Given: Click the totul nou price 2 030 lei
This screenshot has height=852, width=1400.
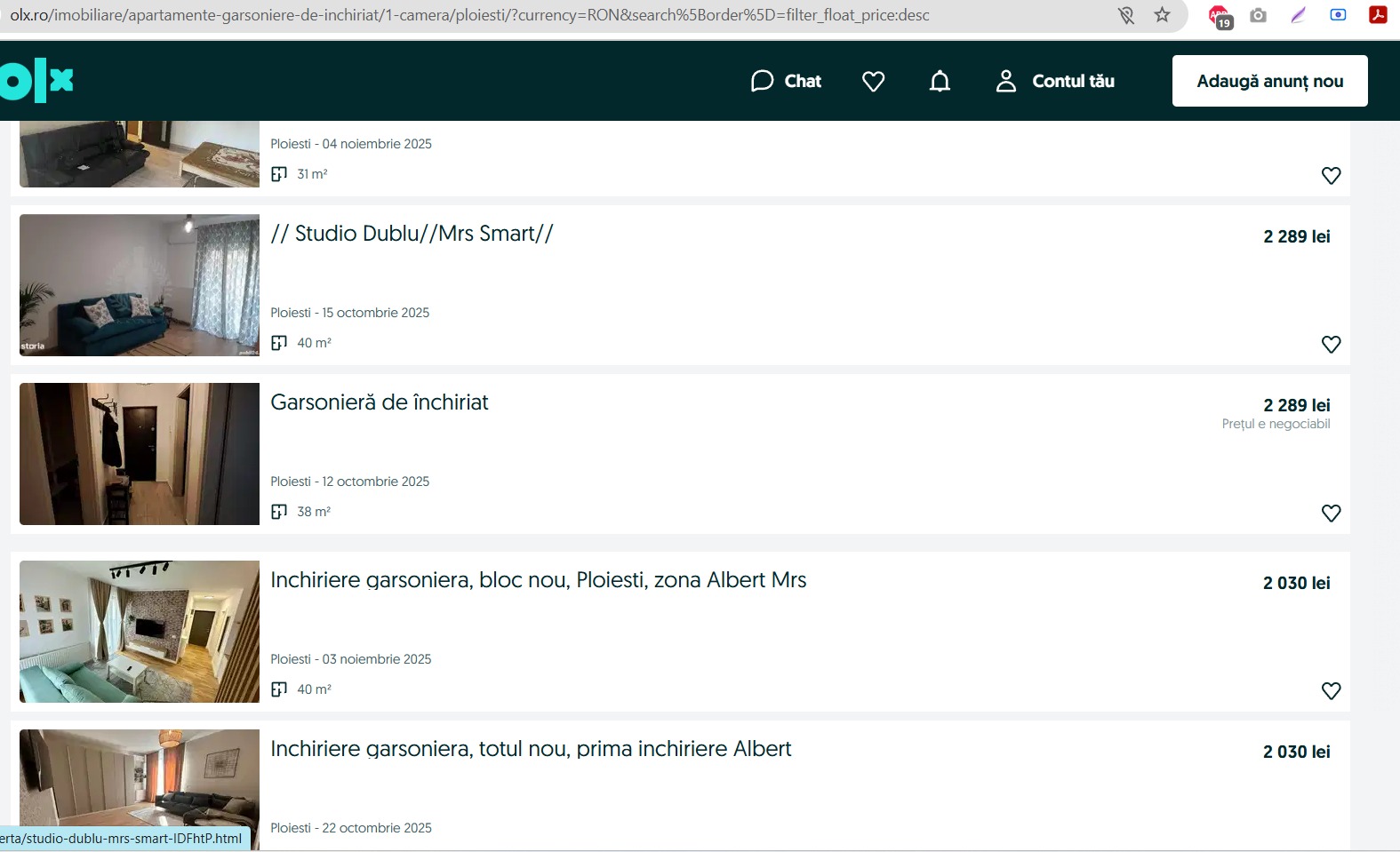Looking at the screenshot, I should [x=1297, y=752].
